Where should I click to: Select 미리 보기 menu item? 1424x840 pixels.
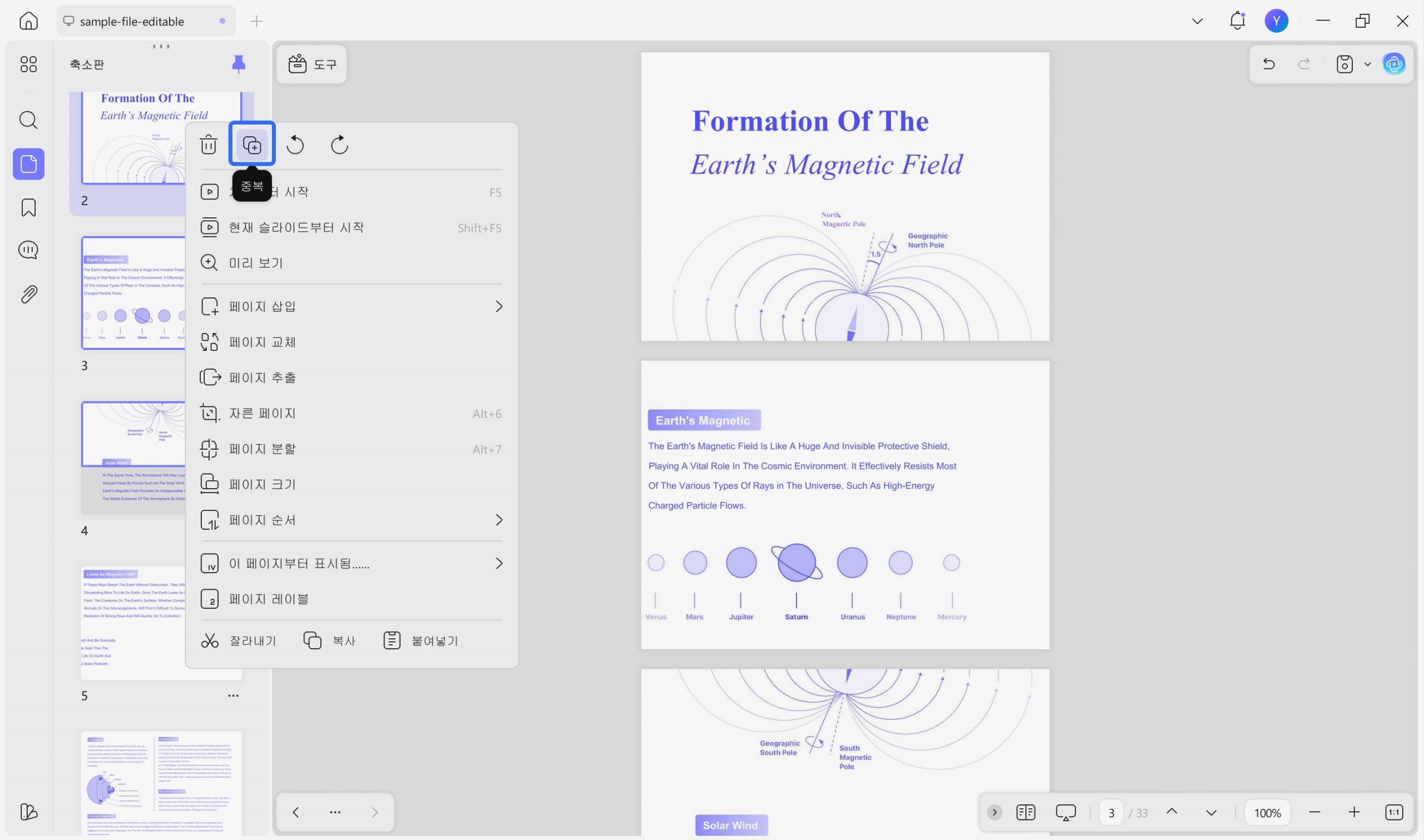point(352,262)
